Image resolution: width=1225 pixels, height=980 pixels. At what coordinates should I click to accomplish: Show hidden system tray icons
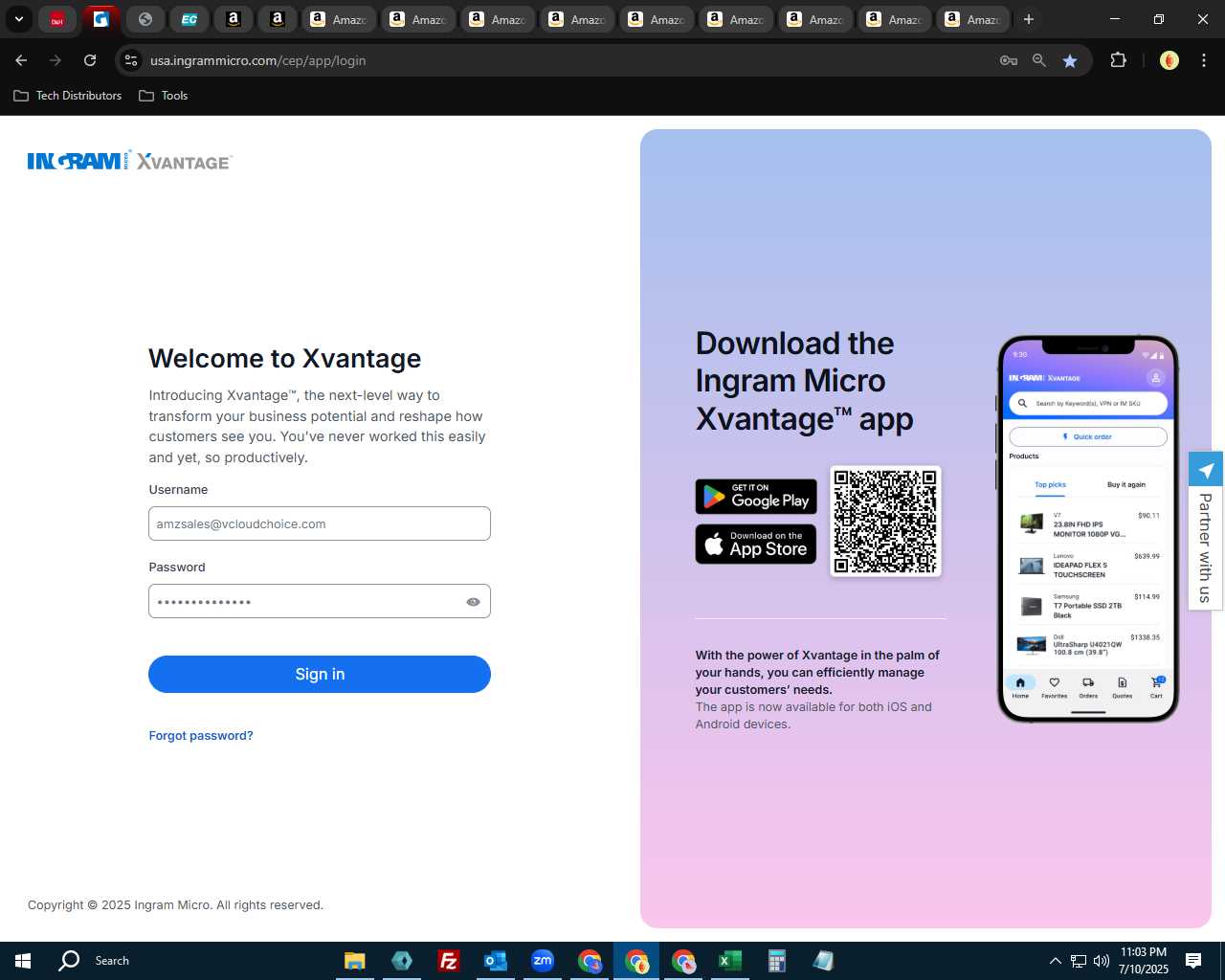click(1055, 961)
